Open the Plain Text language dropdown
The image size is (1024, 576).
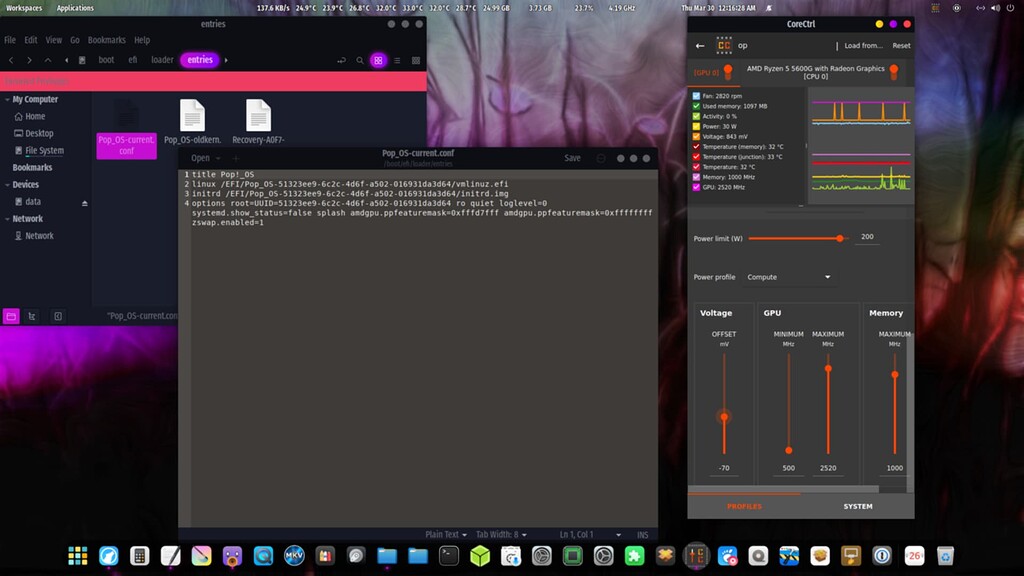[446, 534]
